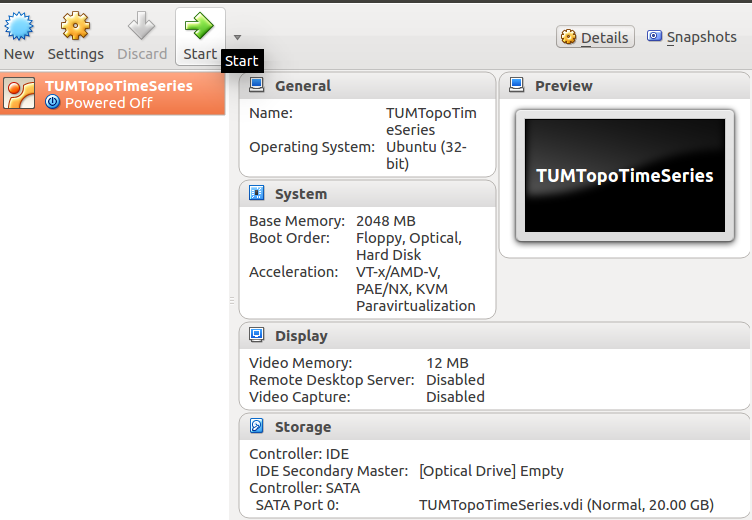Open the Storage section header
752x520 pixels.
point(494,427)
